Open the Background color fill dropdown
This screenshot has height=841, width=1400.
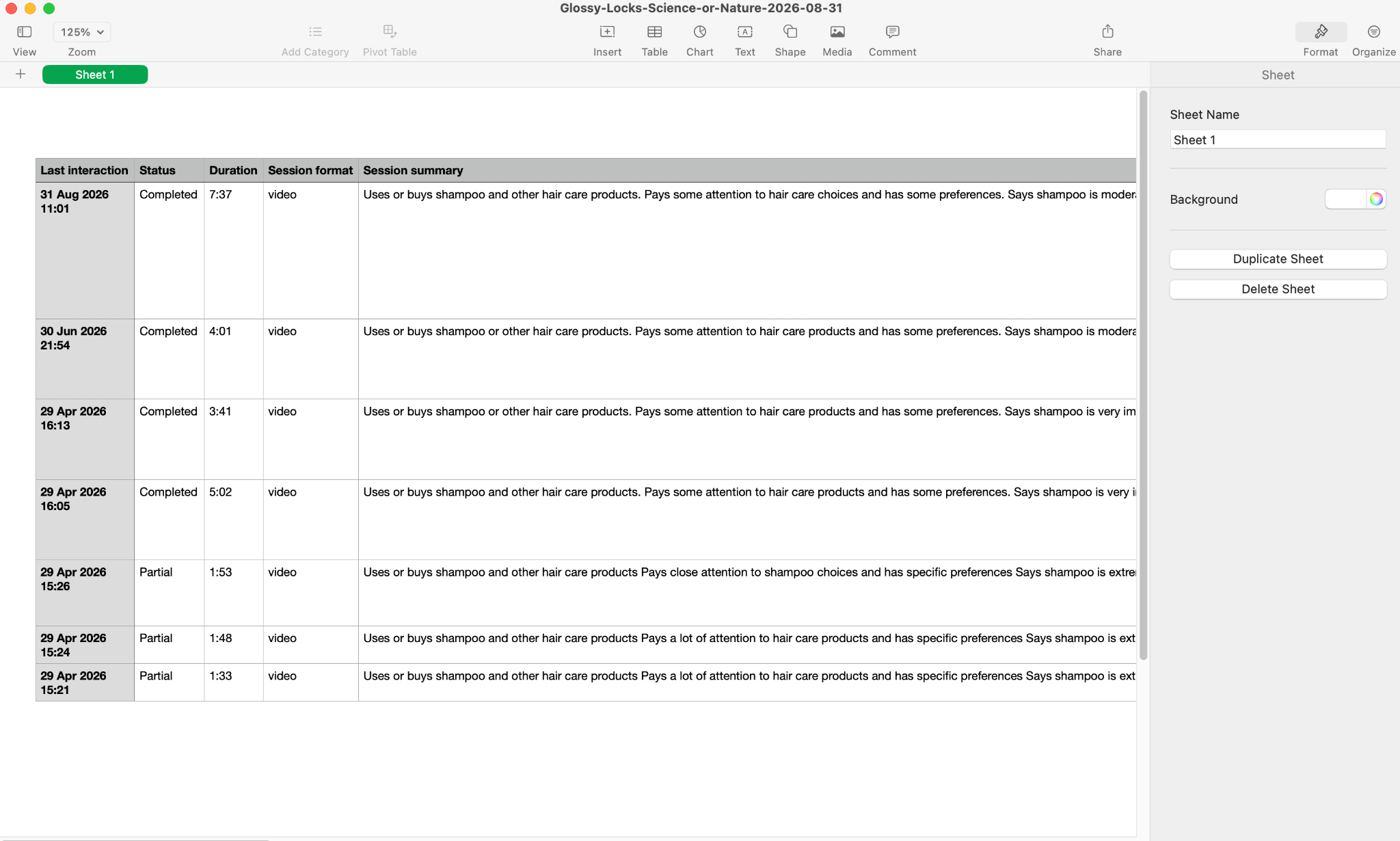[1345, 199]
